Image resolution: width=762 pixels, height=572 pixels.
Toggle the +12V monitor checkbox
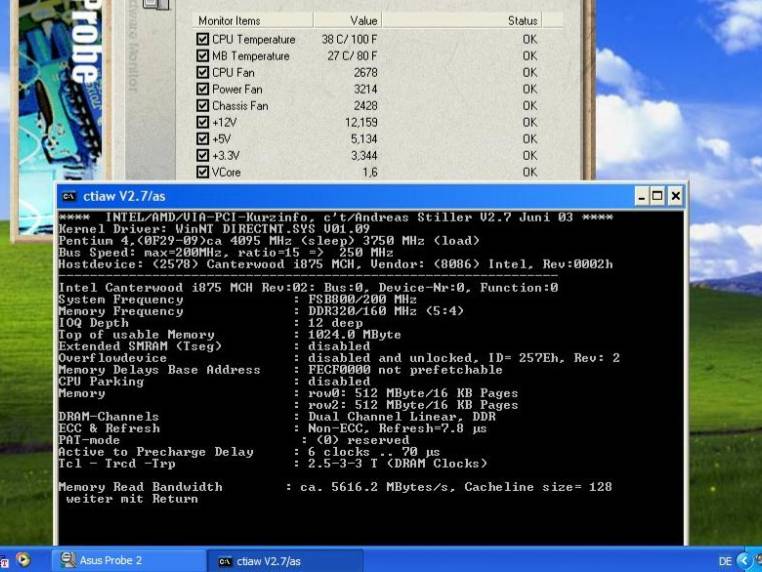coord(203,122)
